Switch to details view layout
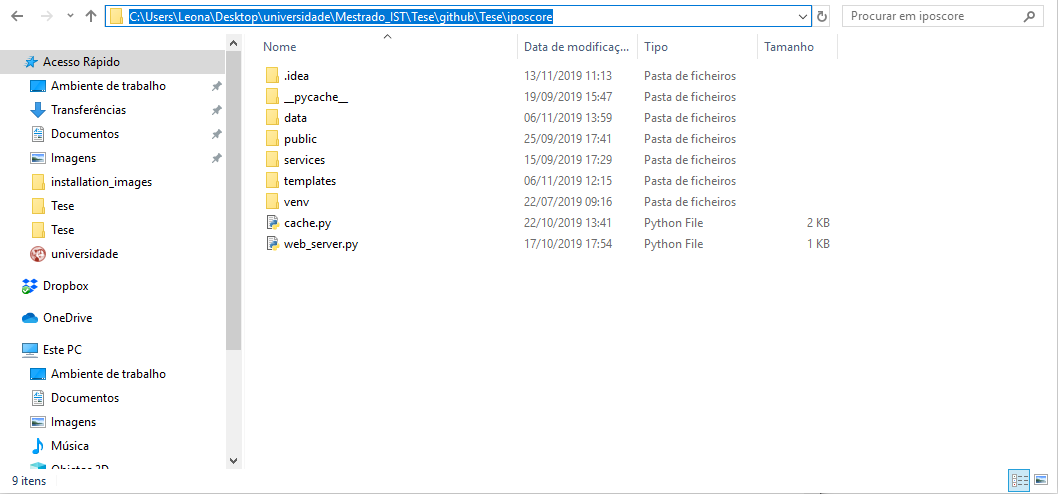This screenshot has height=494, width=1058. (x=1018, y=480)
